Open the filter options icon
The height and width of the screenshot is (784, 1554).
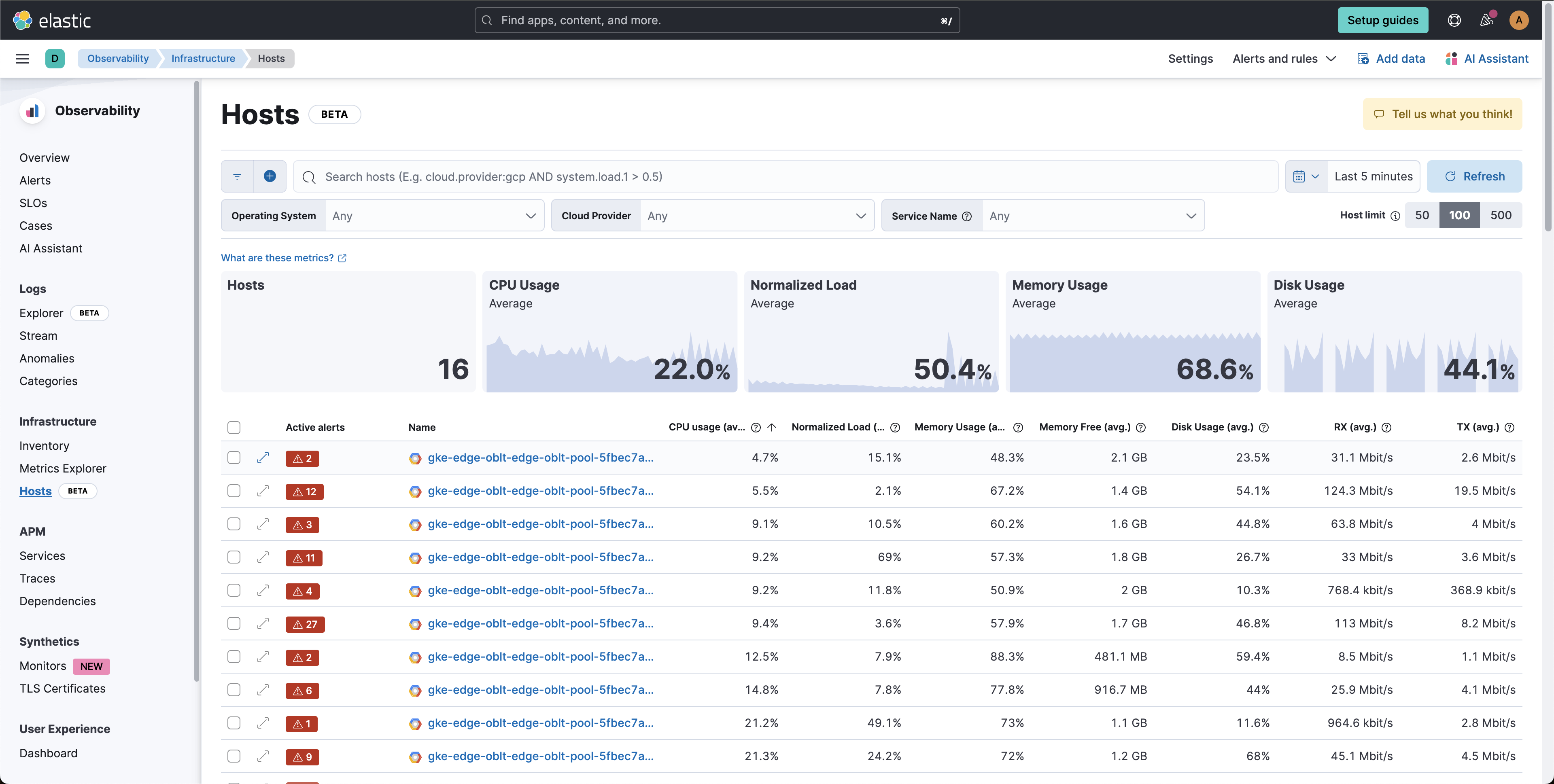237,176
